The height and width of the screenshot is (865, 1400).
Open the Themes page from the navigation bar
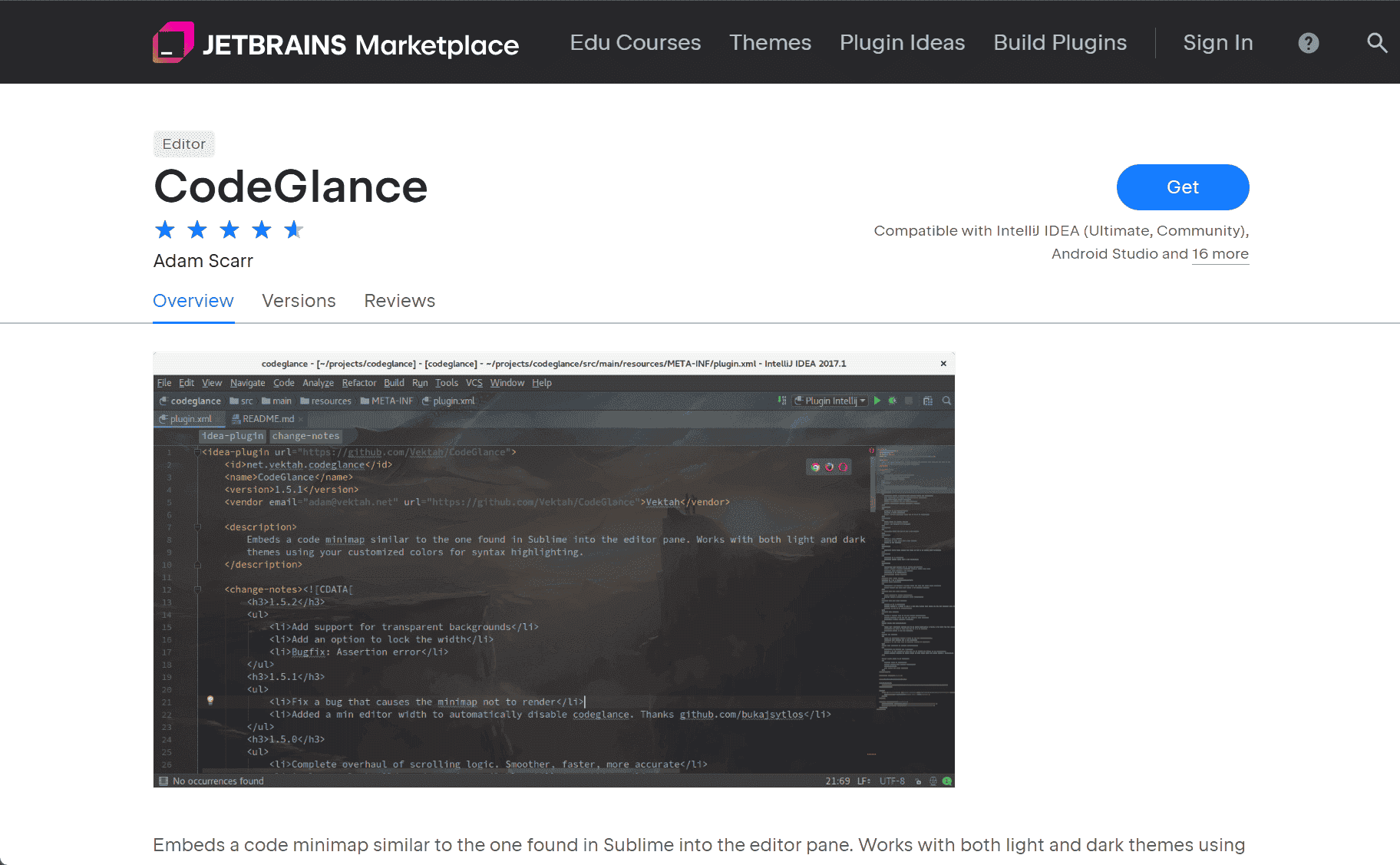tap(770, 43)
